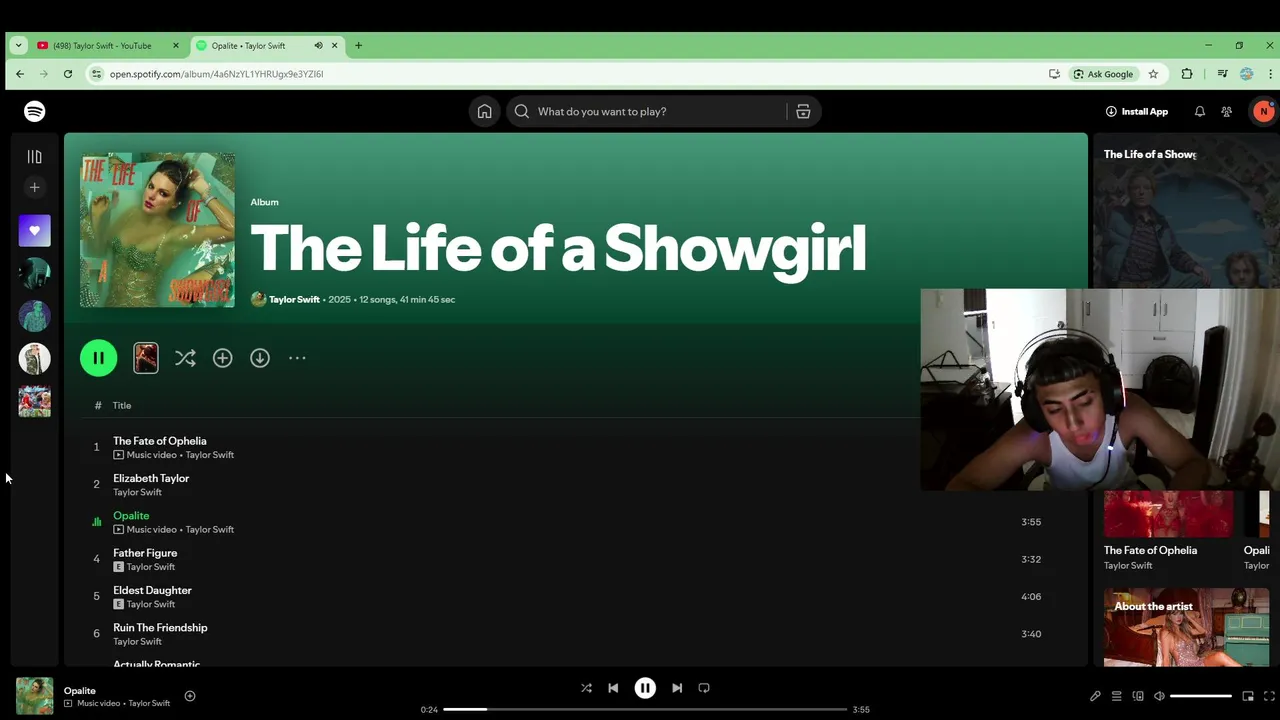This screenshot has height=720, width=1280.
Task: Select the Opalite Spotify browser tab
Action: point(267,45)
